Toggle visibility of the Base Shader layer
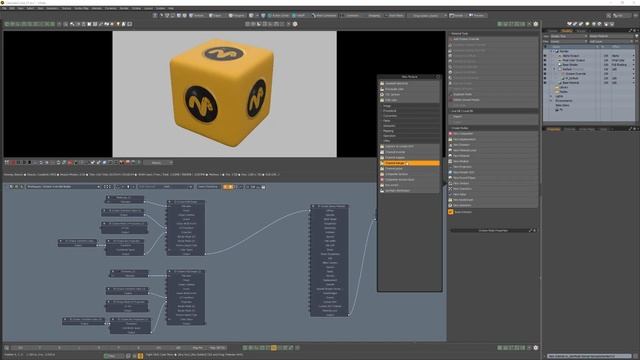Image resolution: width=640 pixels, height=360 pixels. click(545, 64)
